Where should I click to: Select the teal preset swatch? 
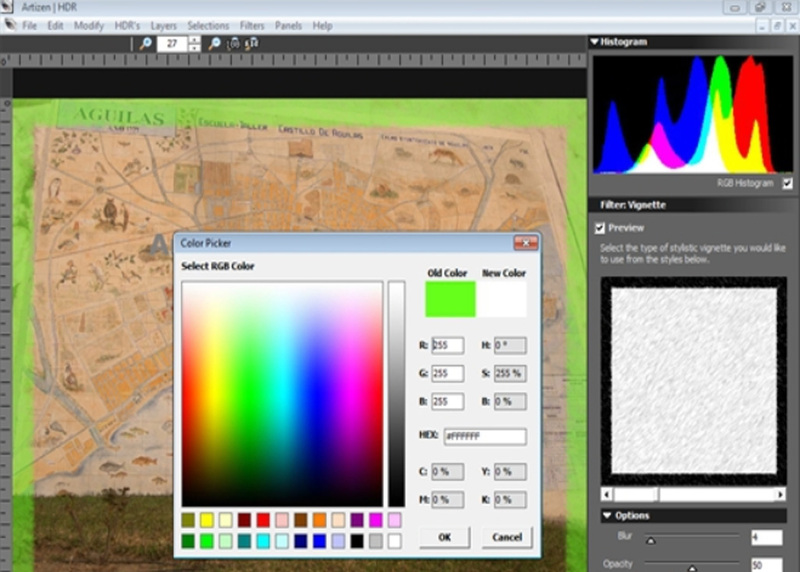click(244, 541)
